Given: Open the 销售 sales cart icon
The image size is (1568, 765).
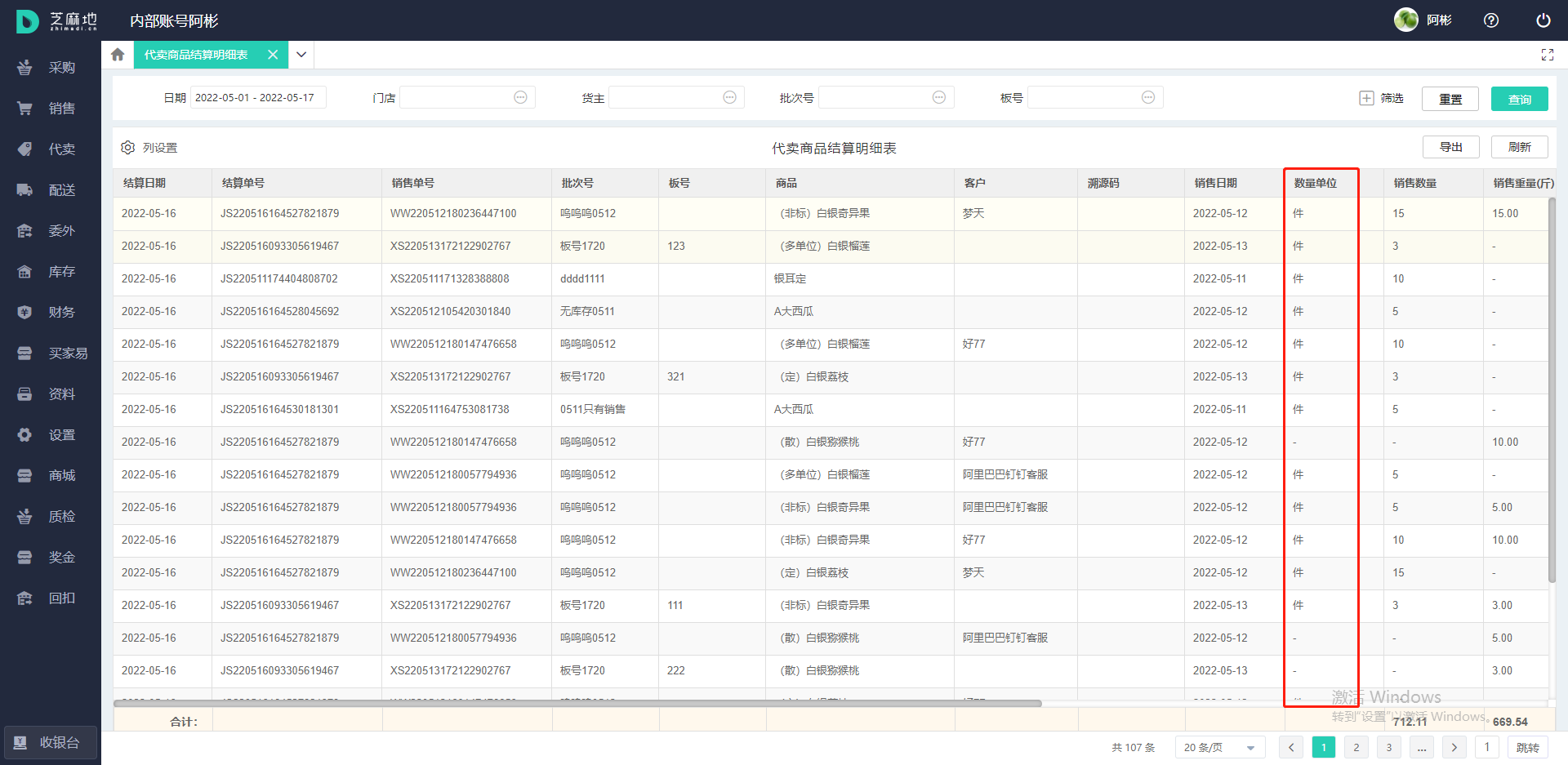Looking at the screenshot, I should [x=24, y=108].
